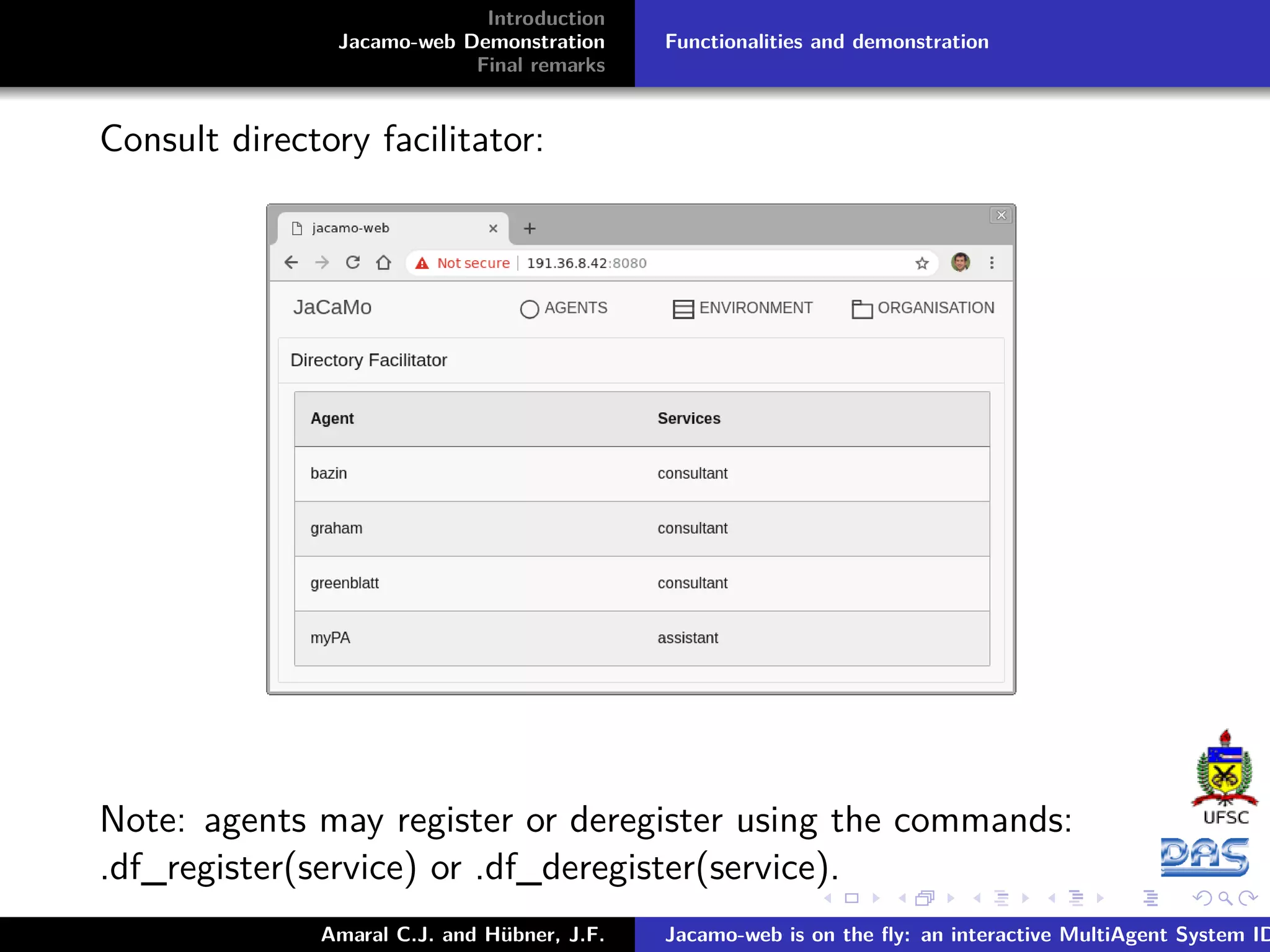This screenshot has width=1270, height=952.
Task: Jump to Final remarks section
Action: pyautogui.click(x=541, y=65)
